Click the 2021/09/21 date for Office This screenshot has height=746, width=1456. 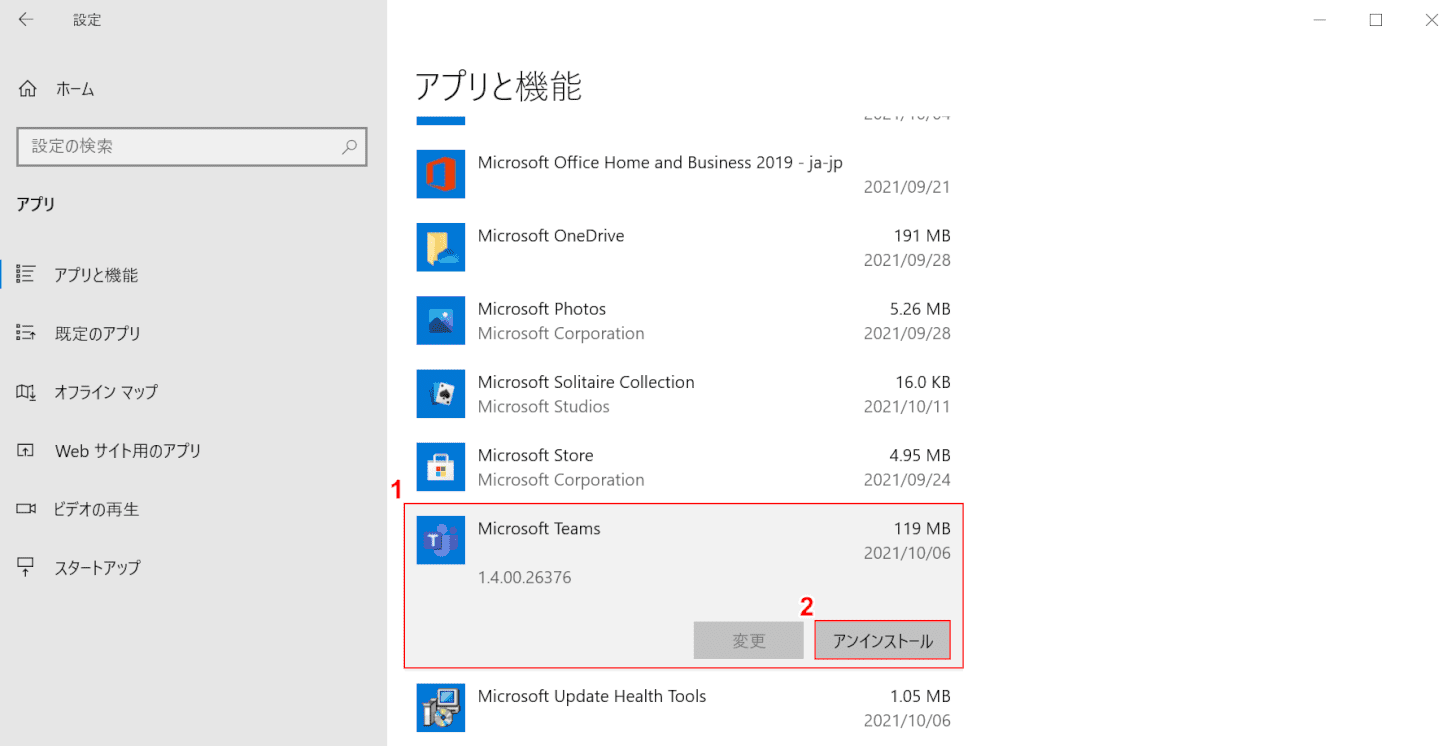click(x=907, y=187)
